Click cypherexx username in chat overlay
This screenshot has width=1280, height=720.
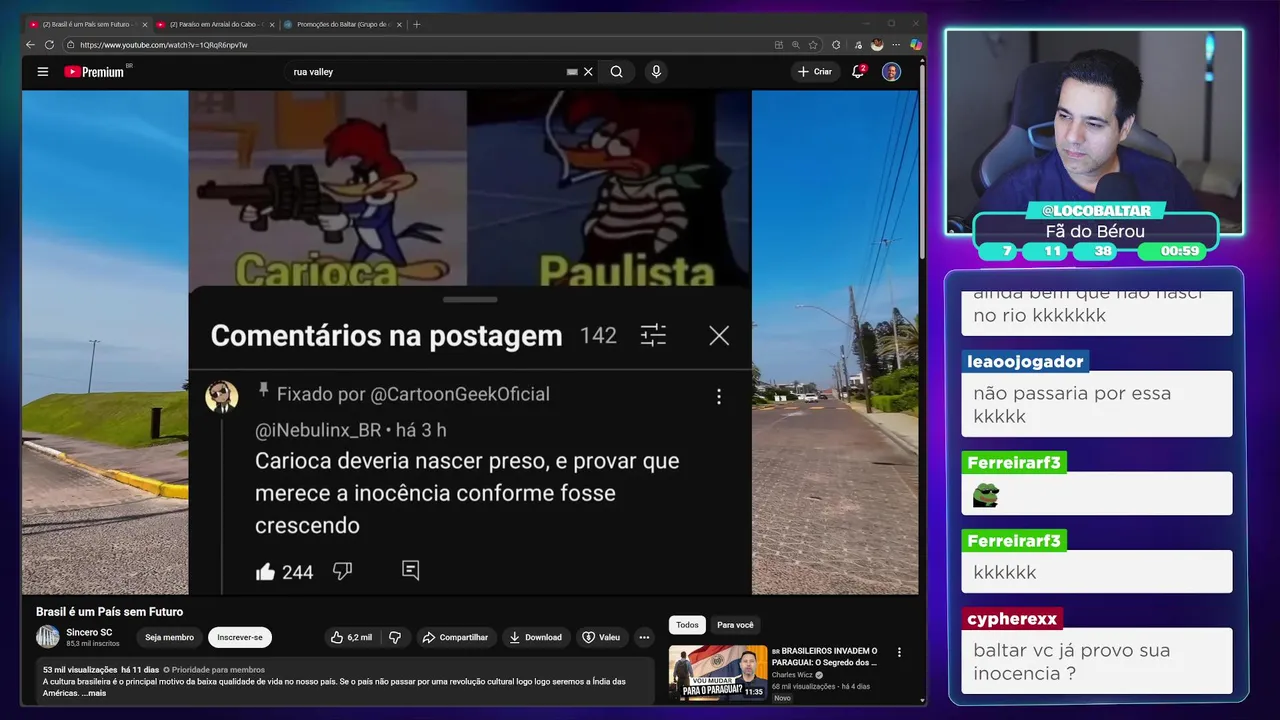pos(1012,618)
